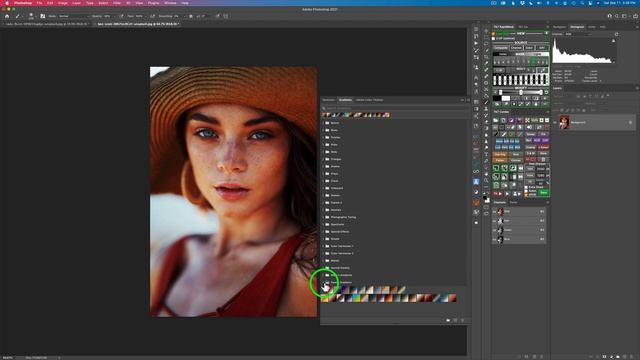Click the Color Harmonies 2 folder label
Image resolution: width=640 pixels, height=360 pixels.
pos(342,253)
